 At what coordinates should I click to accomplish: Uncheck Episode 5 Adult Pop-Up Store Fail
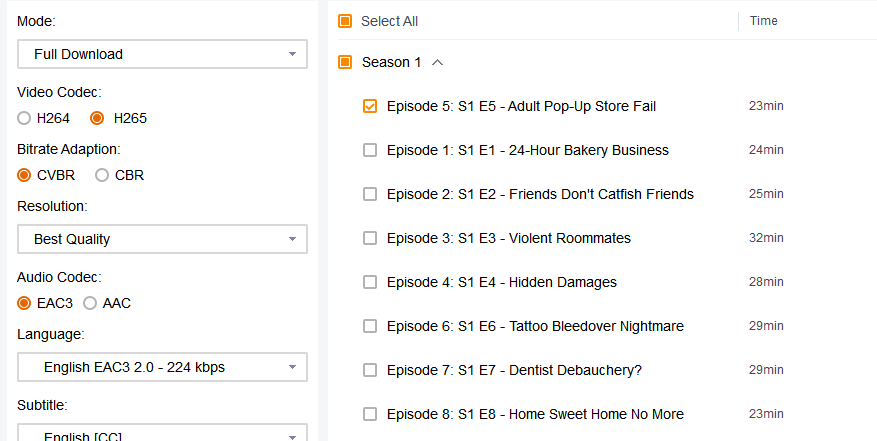pyautogui.click(x=370, y=106)
